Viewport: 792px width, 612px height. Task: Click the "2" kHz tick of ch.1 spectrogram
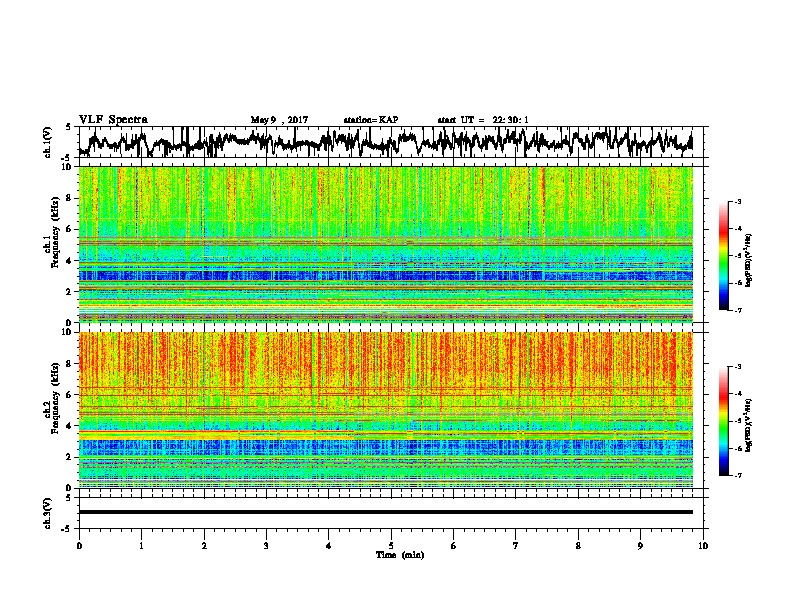70,291
